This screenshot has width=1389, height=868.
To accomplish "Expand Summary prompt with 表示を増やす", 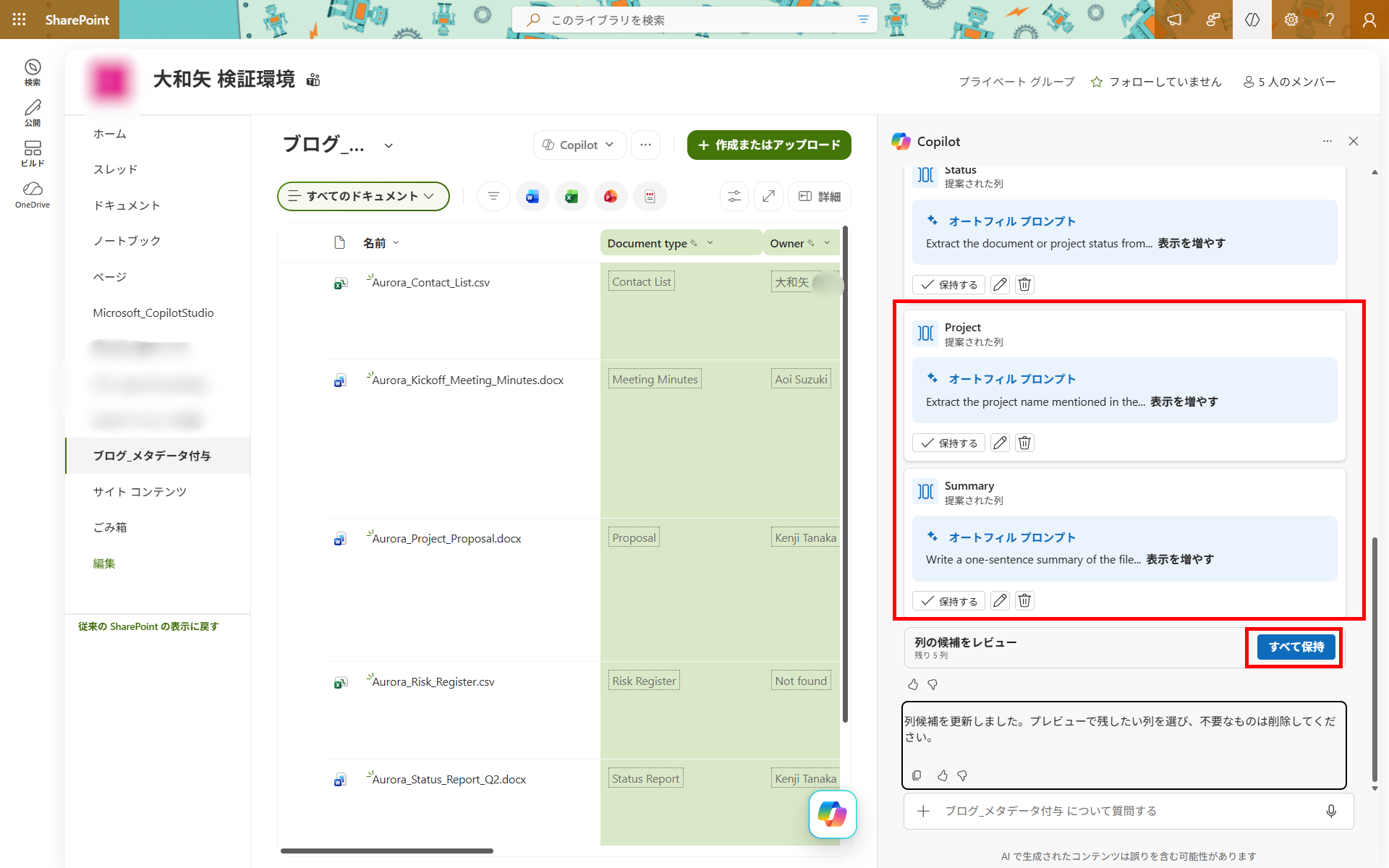I will (x=1180, y=559).
